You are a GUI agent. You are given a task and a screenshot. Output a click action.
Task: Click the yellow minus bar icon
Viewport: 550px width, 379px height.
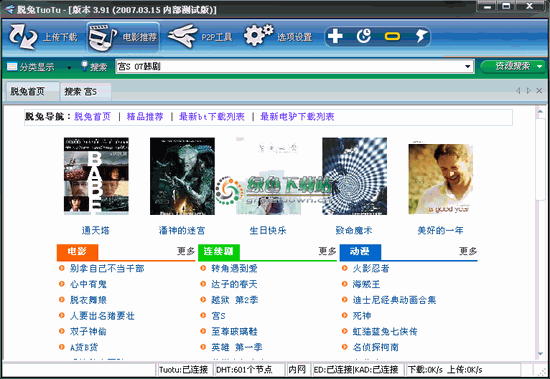tap(392, 36)
